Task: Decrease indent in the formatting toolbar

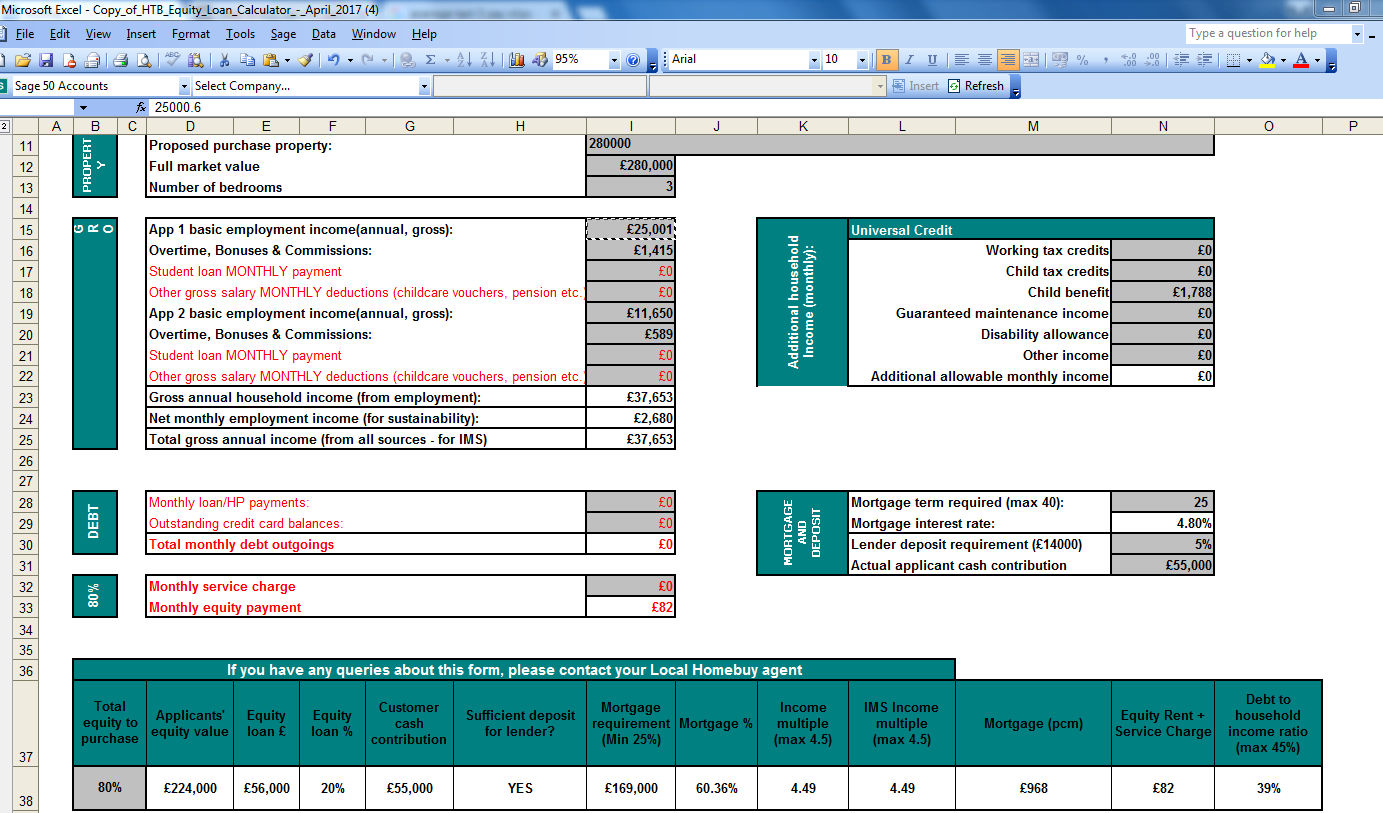Action: pos(1180,60)
